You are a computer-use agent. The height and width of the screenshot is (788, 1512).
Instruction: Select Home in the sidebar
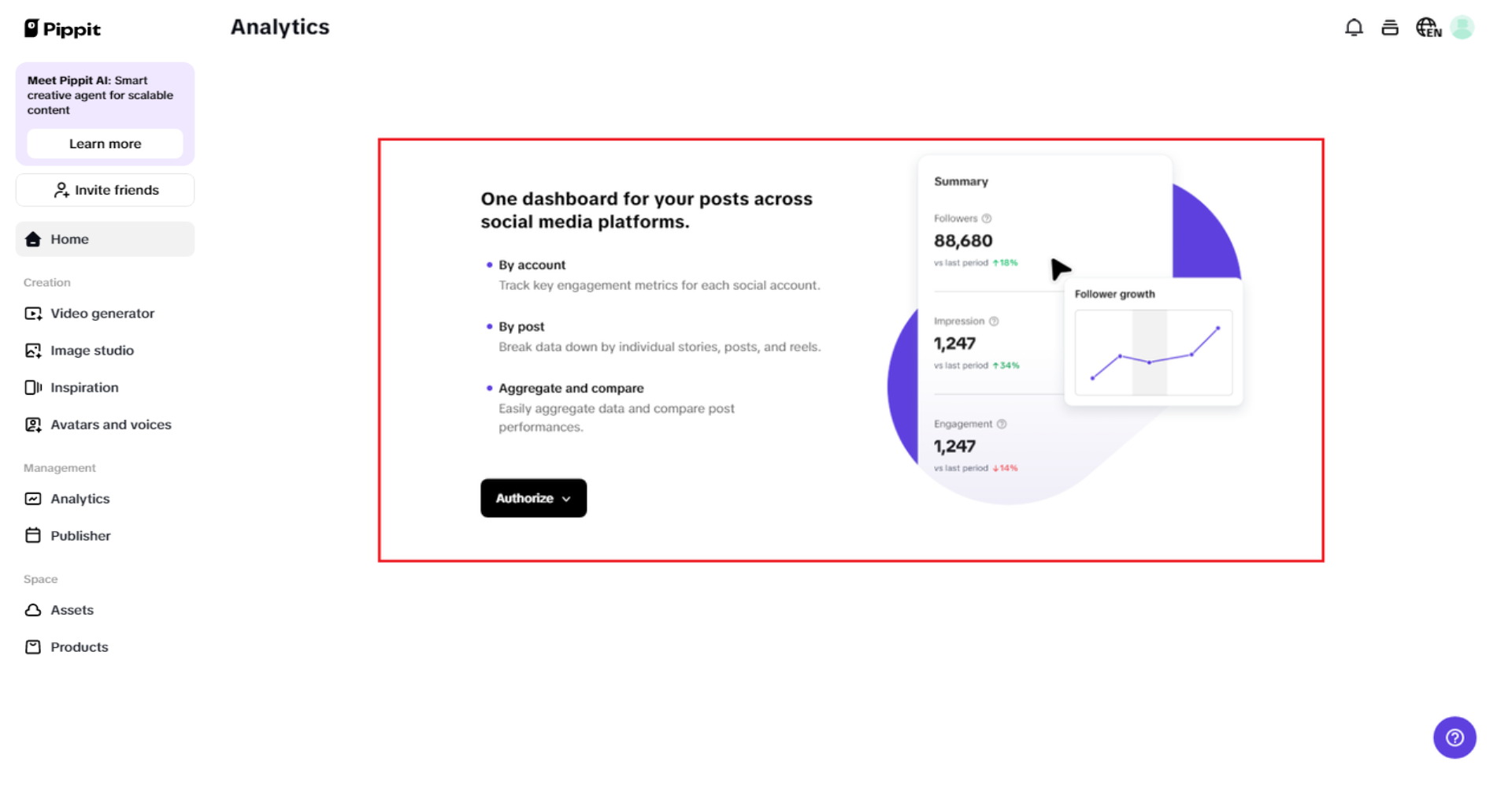point(69,239)
